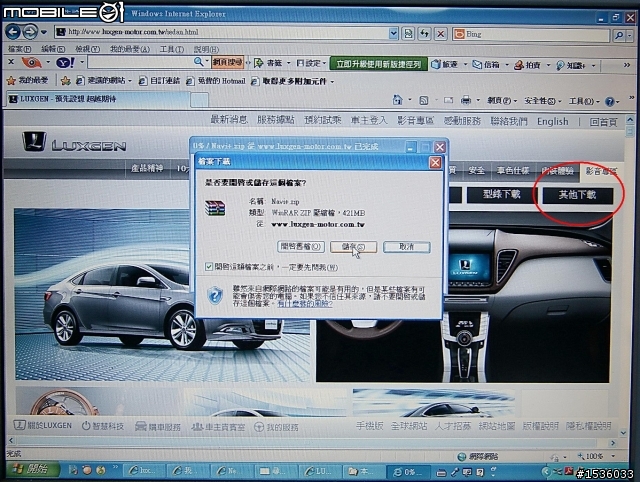Toggle the 開啟這類檔案之前一定要先詢問 checkbox
Image resolution: width=640 pixels, height=482 pixels.
coord(209,267)
